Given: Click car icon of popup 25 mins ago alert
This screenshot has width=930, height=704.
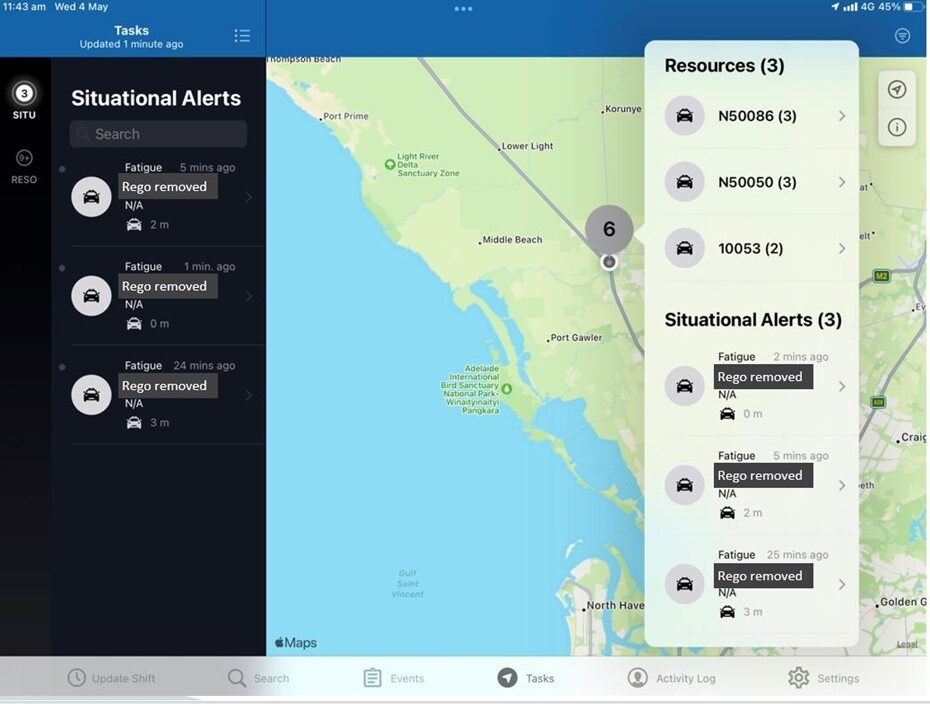Looking at the screenshot, I should (684, 584).
